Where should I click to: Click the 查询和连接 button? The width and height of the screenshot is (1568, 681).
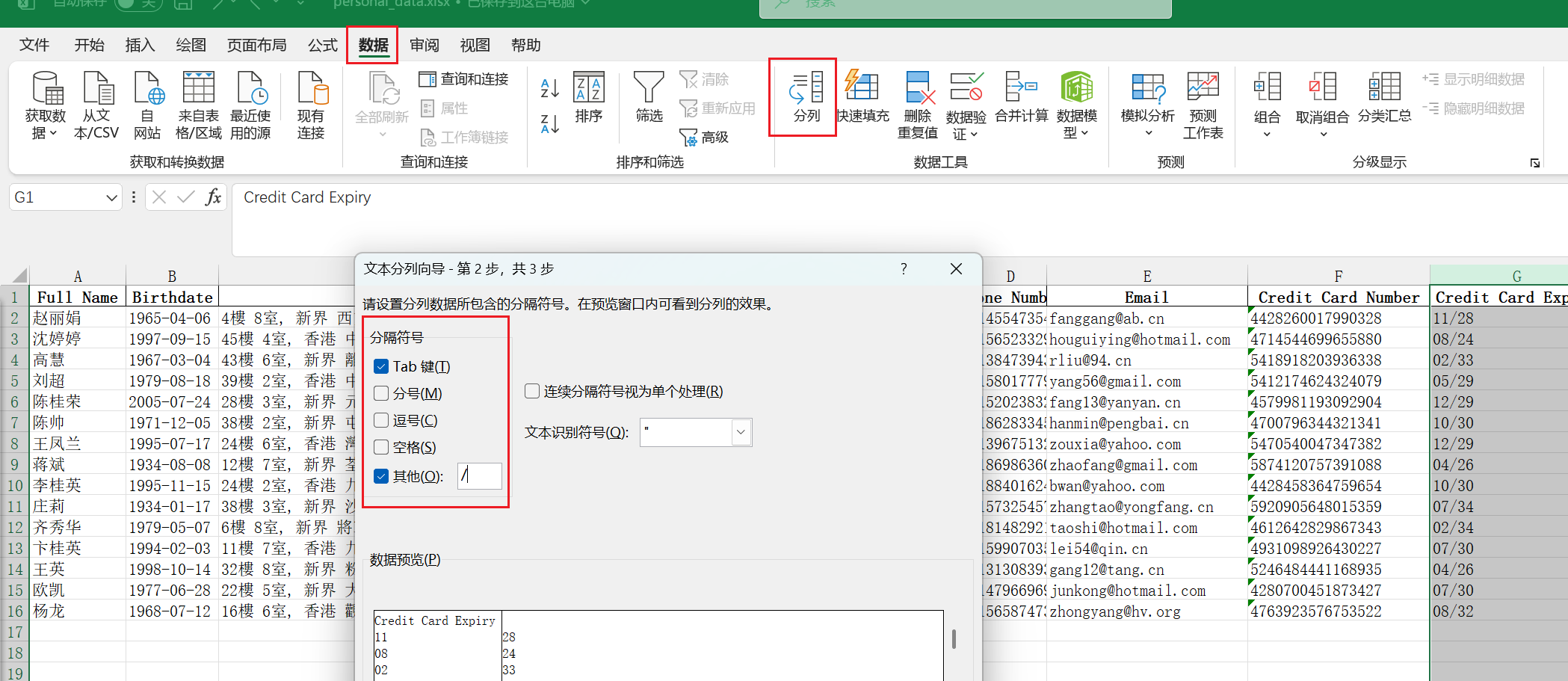coord(464,79)
